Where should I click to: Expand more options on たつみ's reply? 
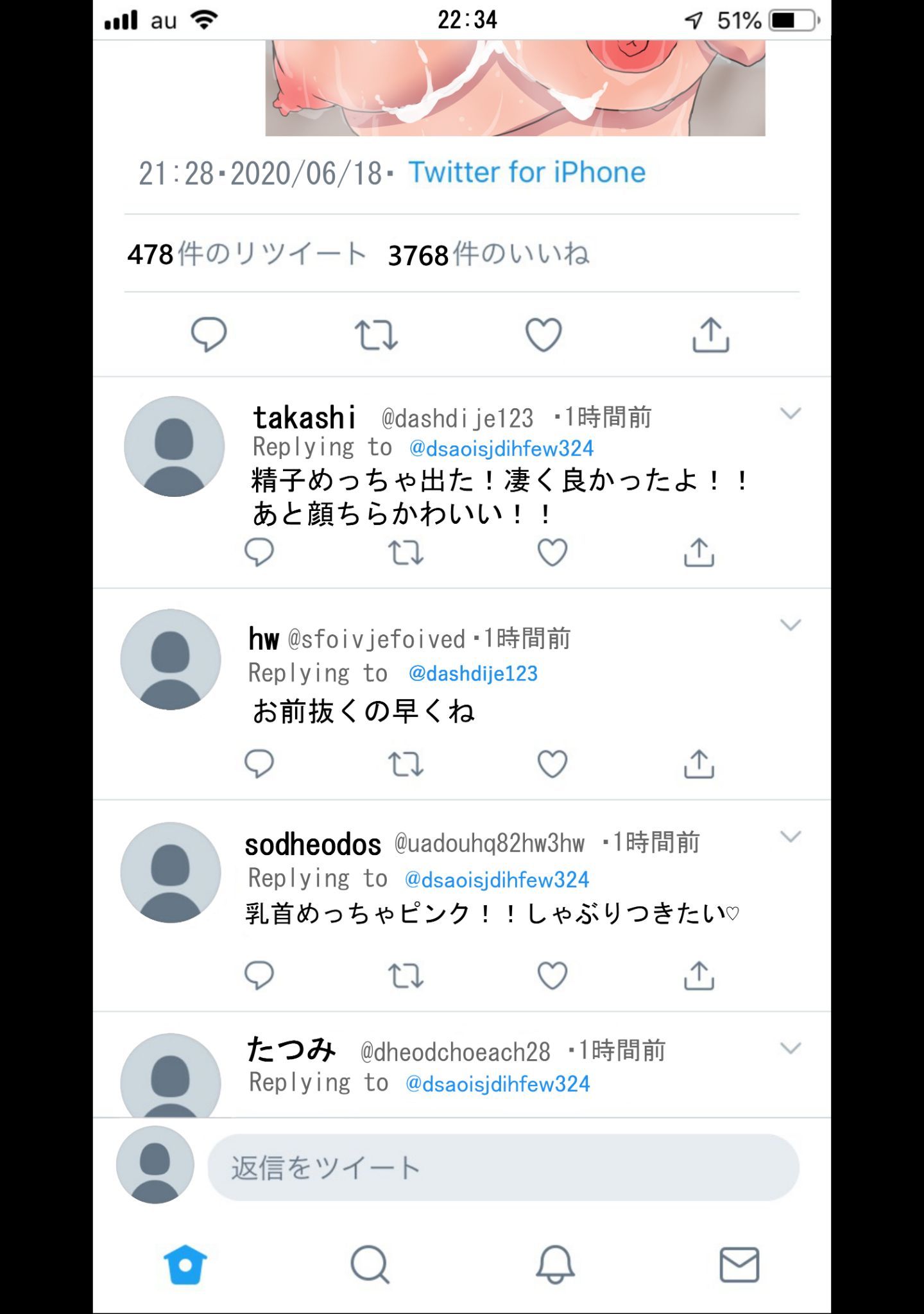click(791, 1049)
